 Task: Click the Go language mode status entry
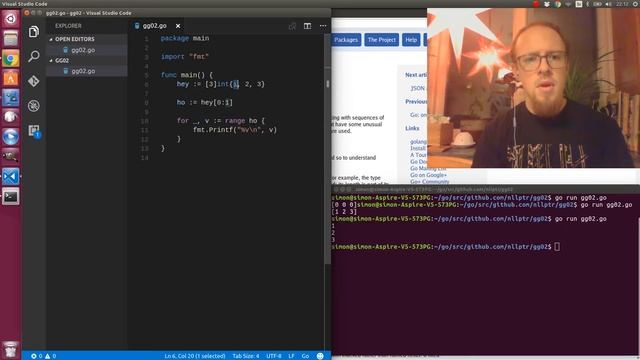(305, 356)
